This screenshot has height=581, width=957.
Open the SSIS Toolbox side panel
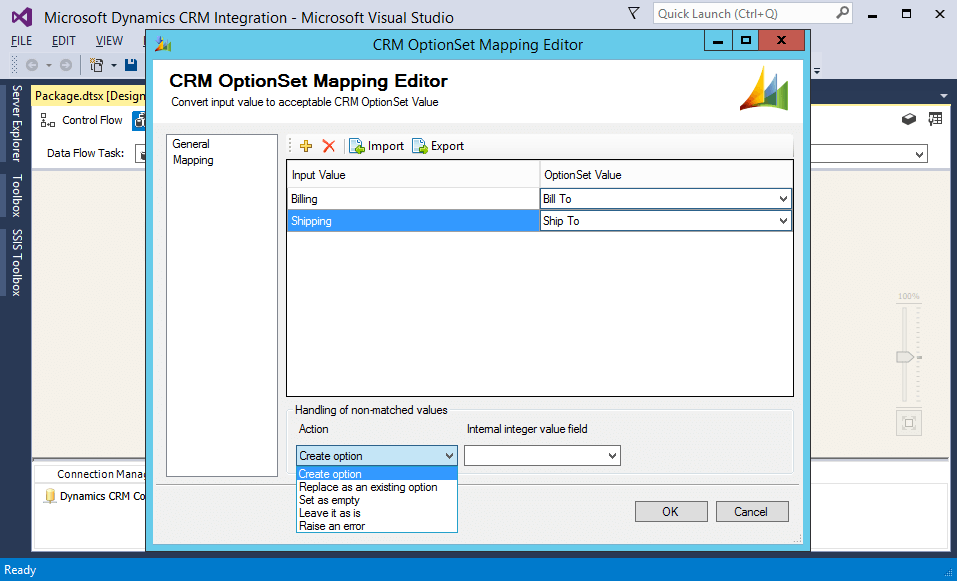click(16, 262)
